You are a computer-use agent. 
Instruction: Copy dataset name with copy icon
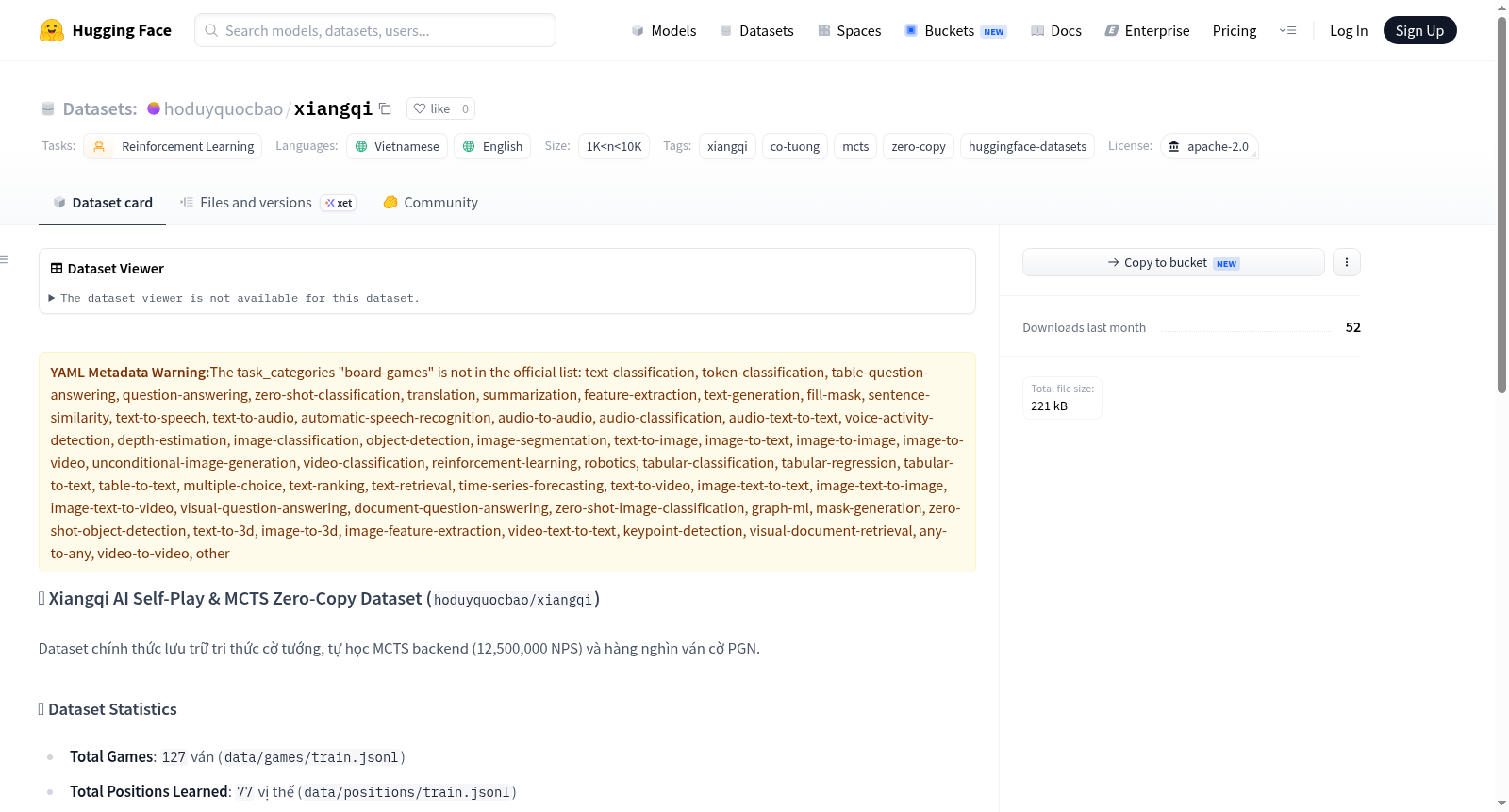[x=385, y=108]
